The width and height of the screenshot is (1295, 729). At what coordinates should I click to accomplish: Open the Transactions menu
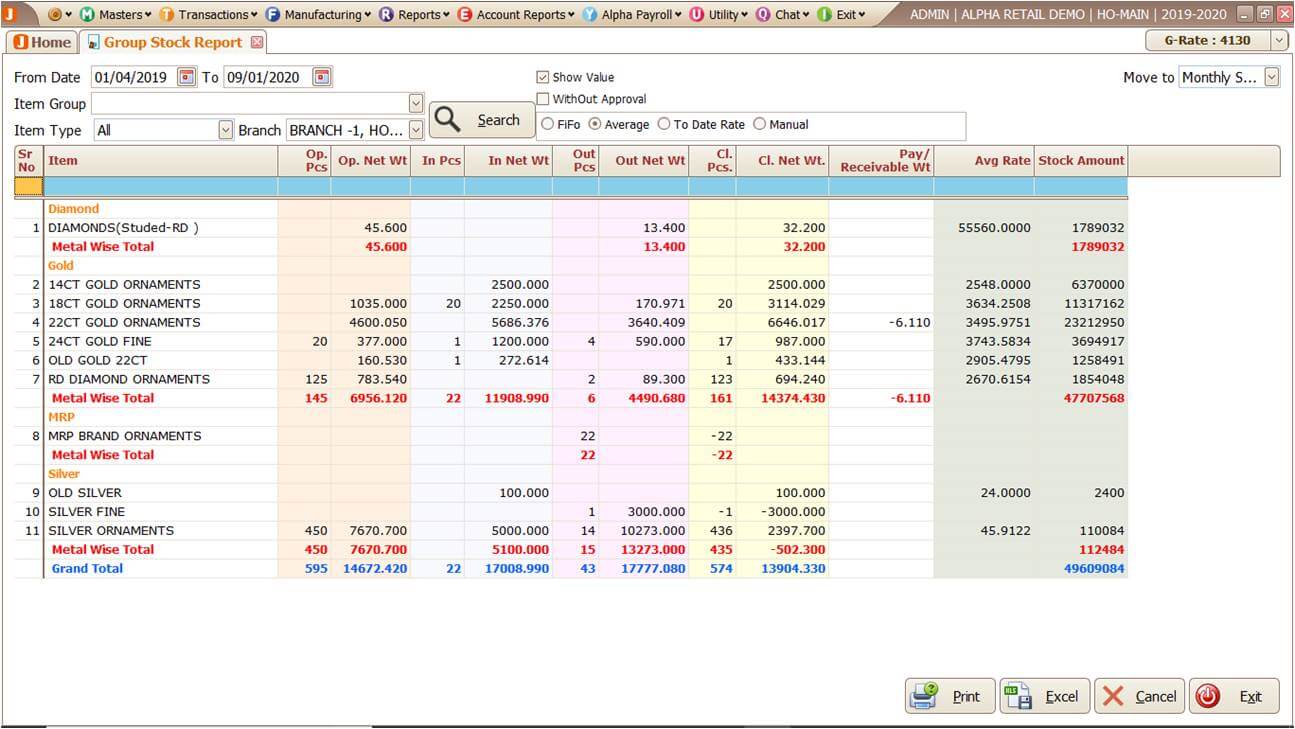coord(208,14)
